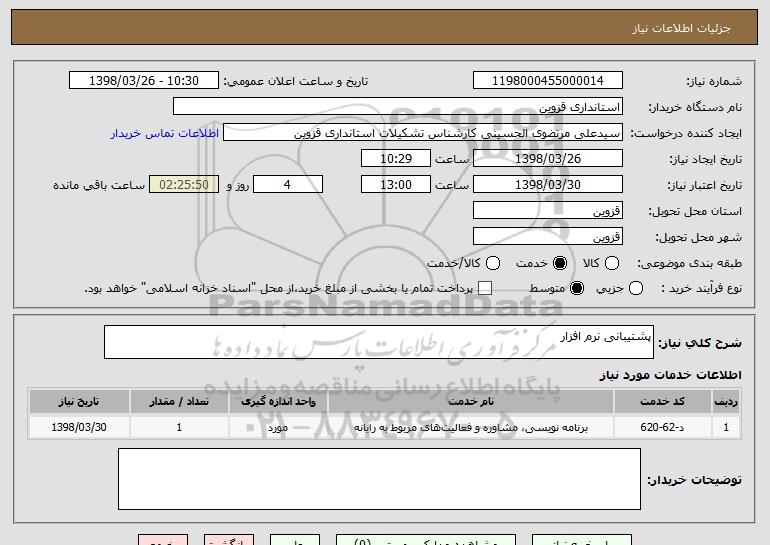Click the general description box پشتیبانی نرم افزار
This screenshot has height=545, width=770.
379,342
